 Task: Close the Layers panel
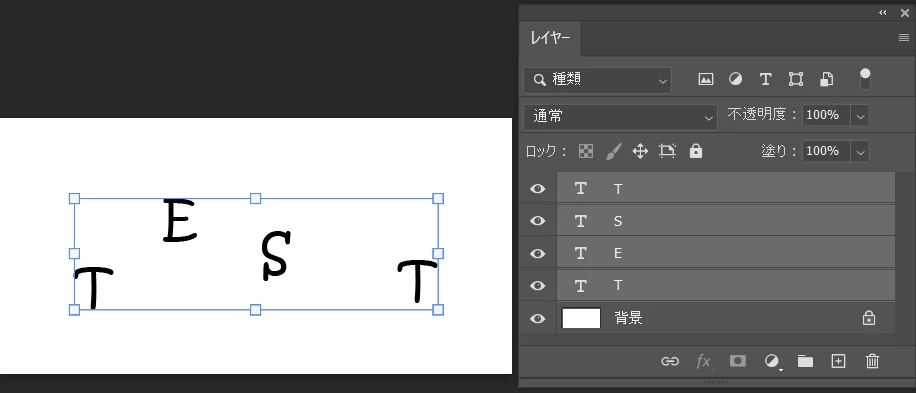pos(904,13)
